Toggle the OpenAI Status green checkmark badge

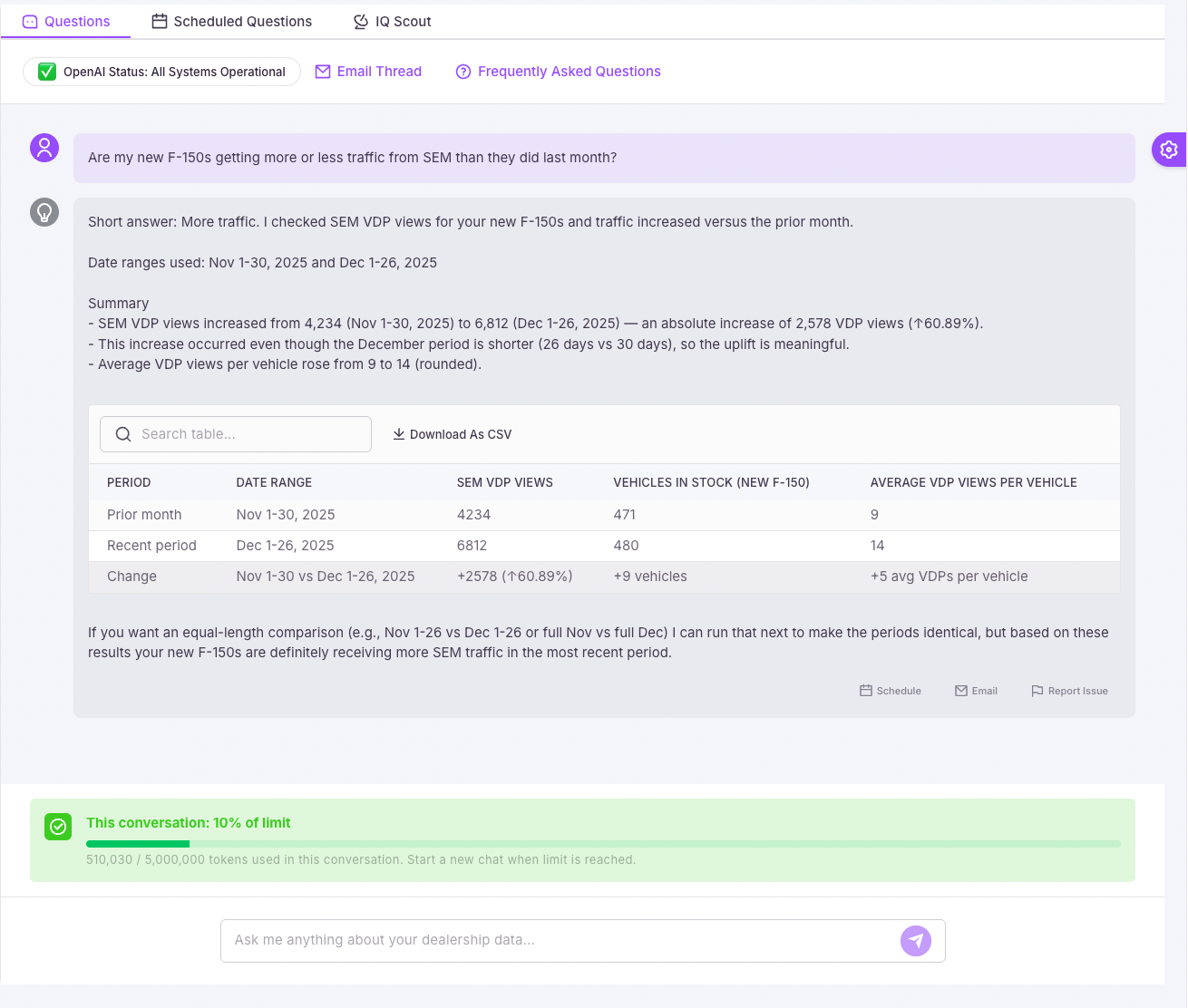pyautogui.click(x=46, y=71)
